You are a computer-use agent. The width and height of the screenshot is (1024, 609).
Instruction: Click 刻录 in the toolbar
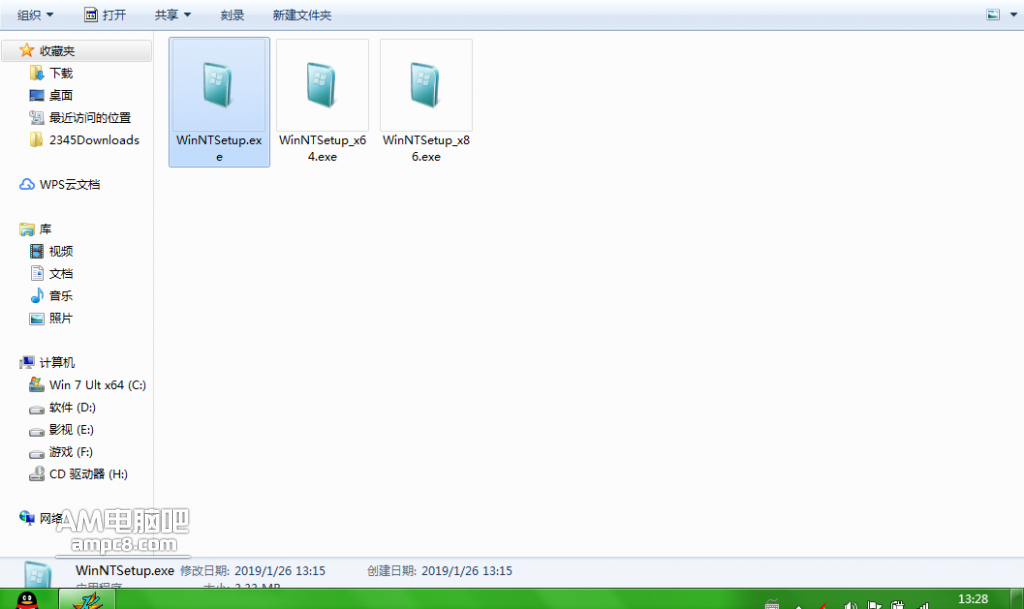coord(232,15)
